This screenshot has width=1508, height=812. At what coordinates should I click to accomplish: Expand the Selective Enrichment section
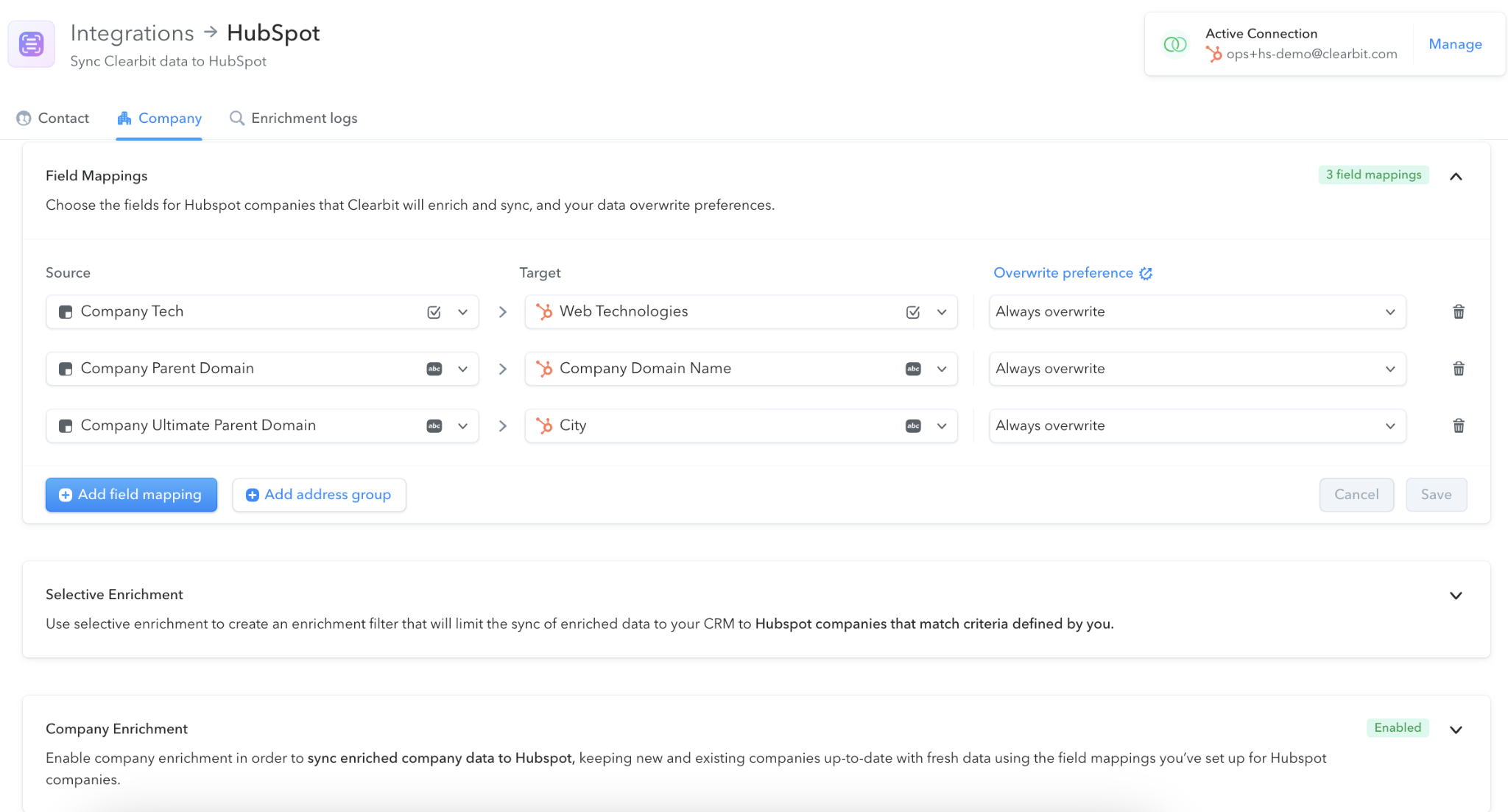pyautogui.click(x=1456, y=596)
